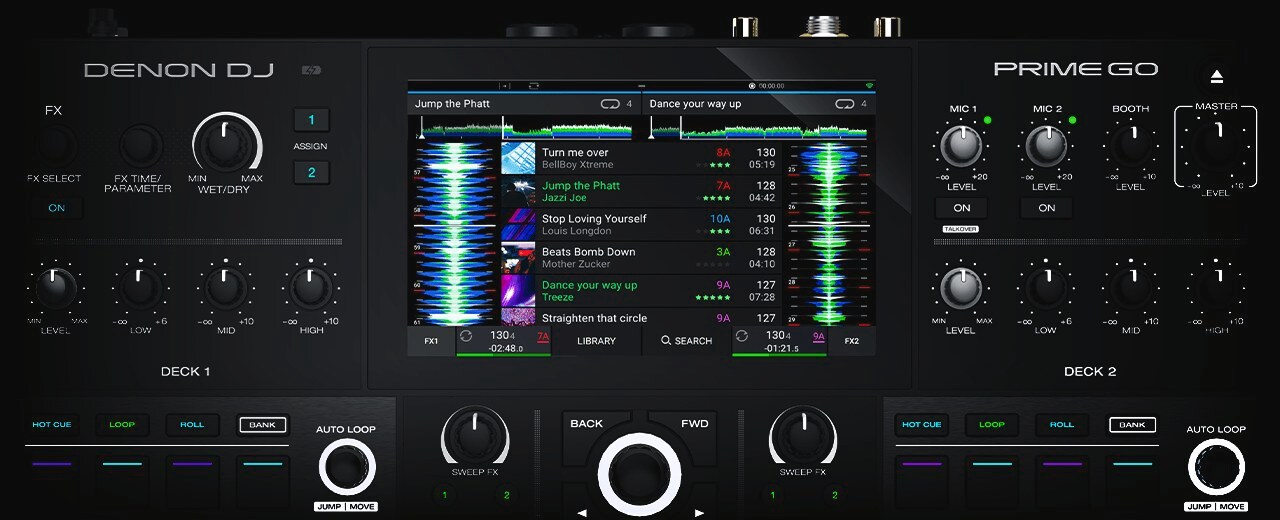Click the FX SELECT knob
The image size is (1280, 520).
56,147
